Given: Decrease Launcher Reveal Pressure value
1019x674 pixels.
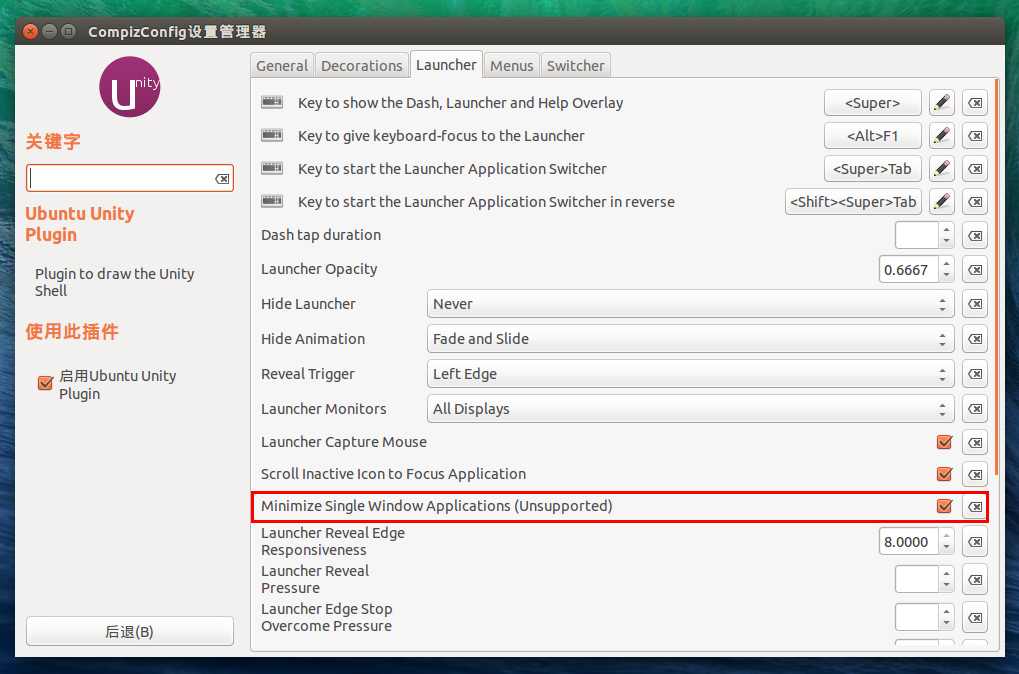Looking at the screenshot, I should pos(946,586).
